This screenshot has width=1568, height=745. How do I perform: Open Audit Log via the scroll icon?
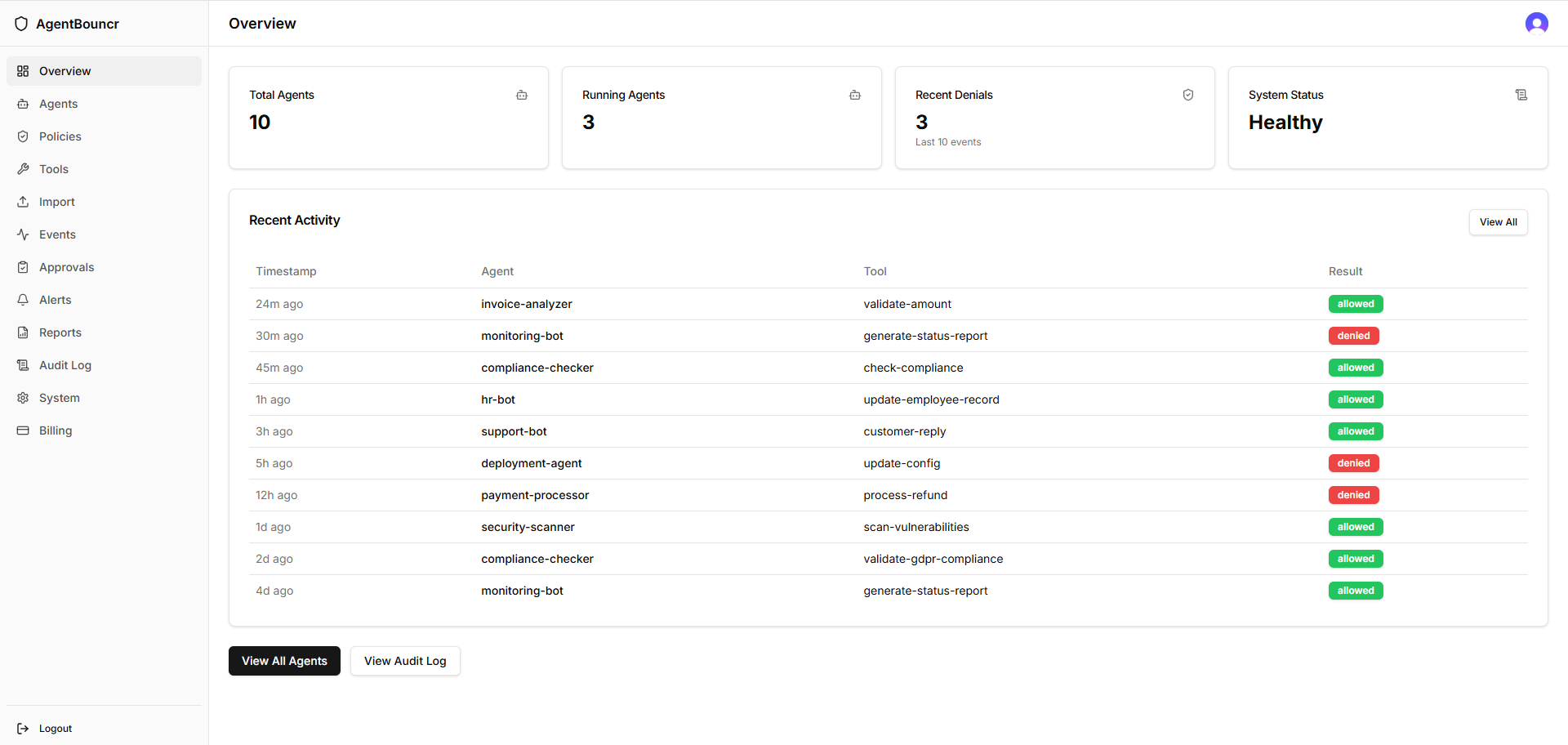23,365
